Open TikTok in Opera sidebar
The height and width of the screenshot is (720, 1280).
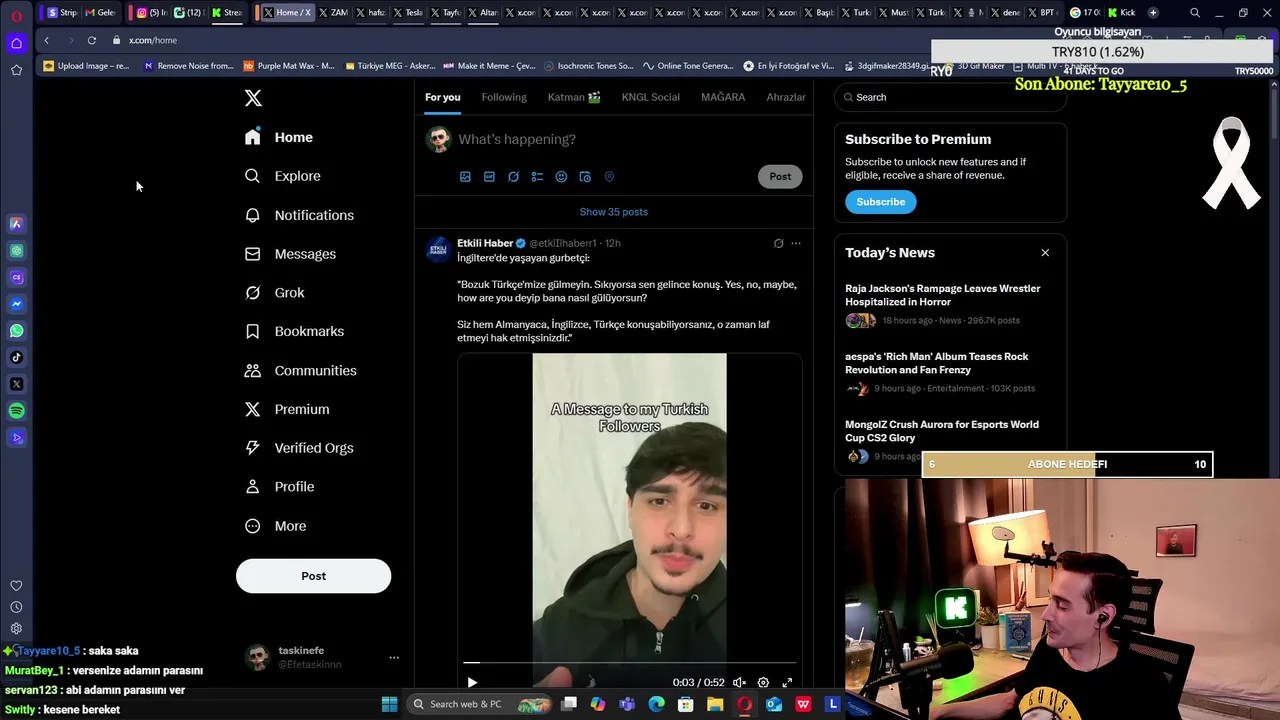[16, 357]
